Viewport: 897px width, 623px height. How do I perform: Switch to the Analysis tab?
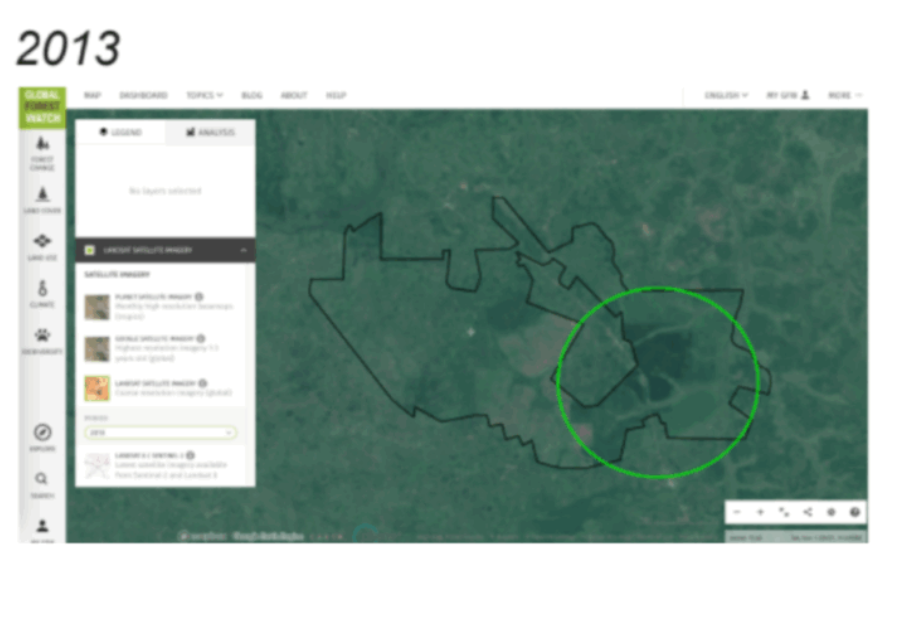tap(211, 132)
